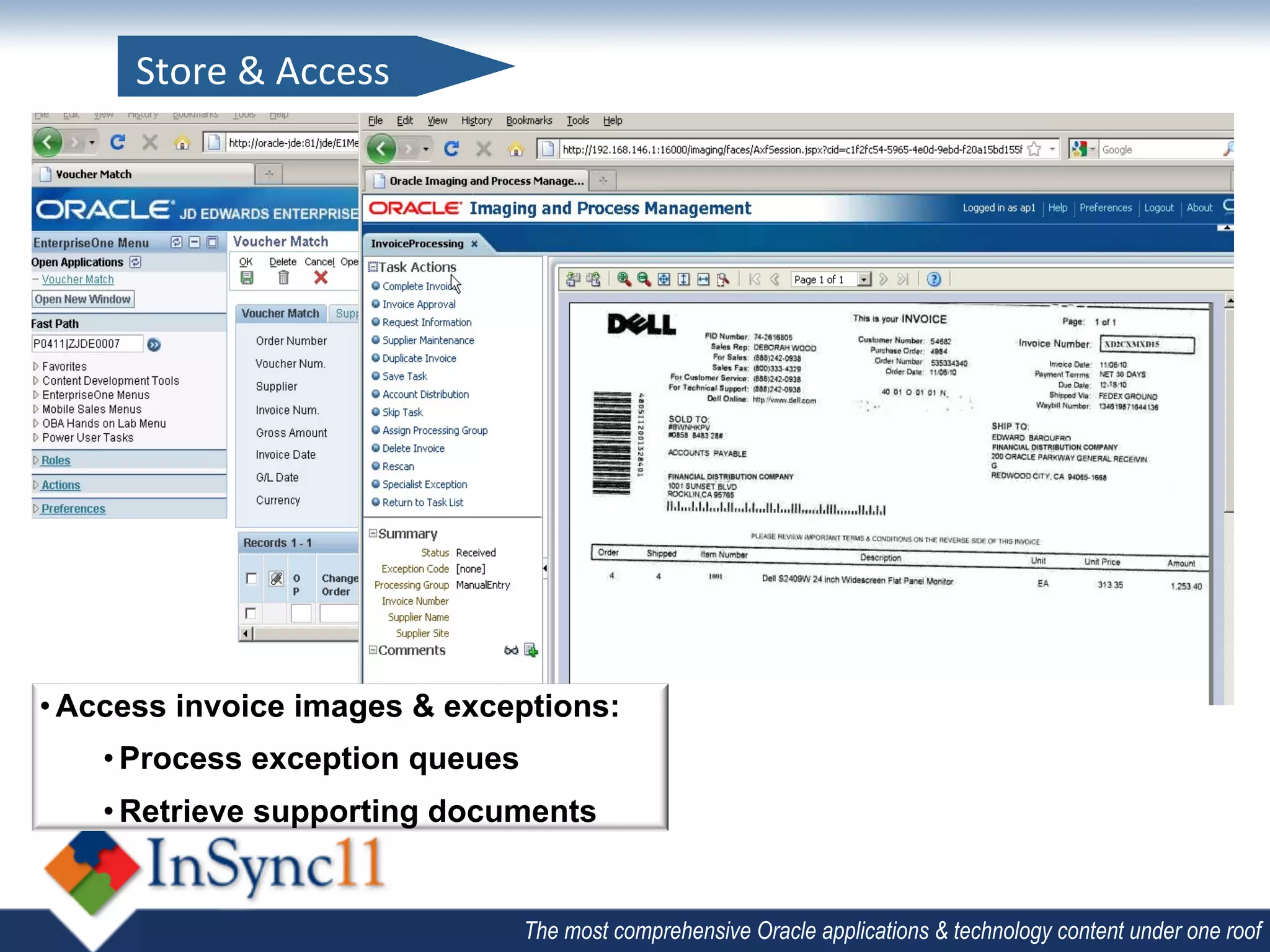Image resolution: width=1270 pixels, height=952 pixels.
Task: Click Fast Path go arrow icon
Action: click(154, 345)
